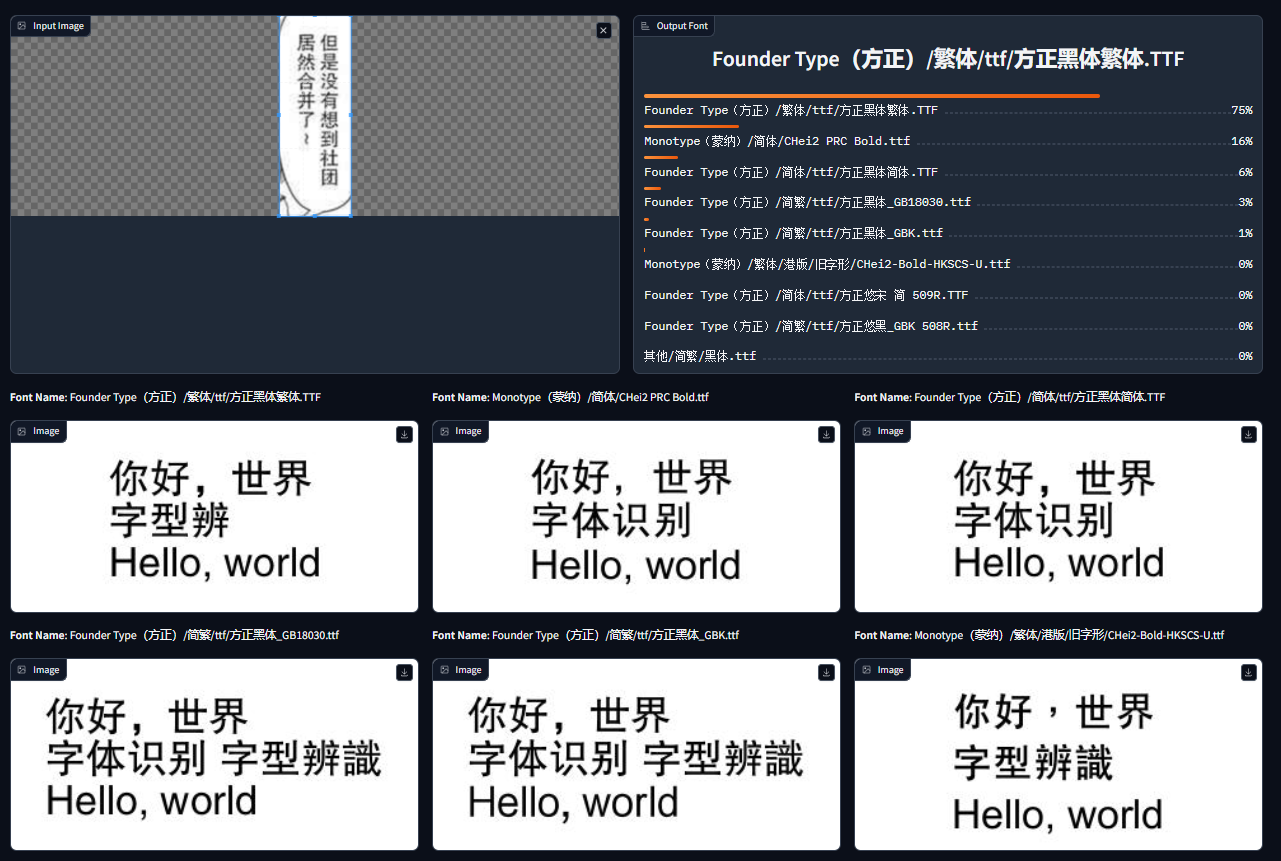Select the 方正黑体_GBK.ttf 1% result row
Image resolution: width=1281 pixels, height=861 pixels.
[x=948, y=233]
